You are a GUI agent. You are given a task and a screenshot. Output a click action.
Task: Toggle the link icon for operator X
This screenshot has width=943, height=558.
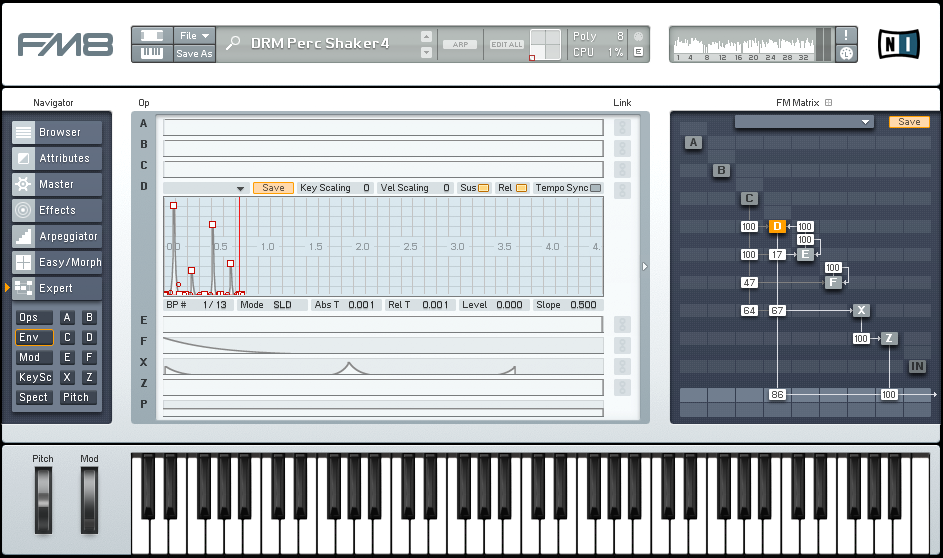[622, 366]
